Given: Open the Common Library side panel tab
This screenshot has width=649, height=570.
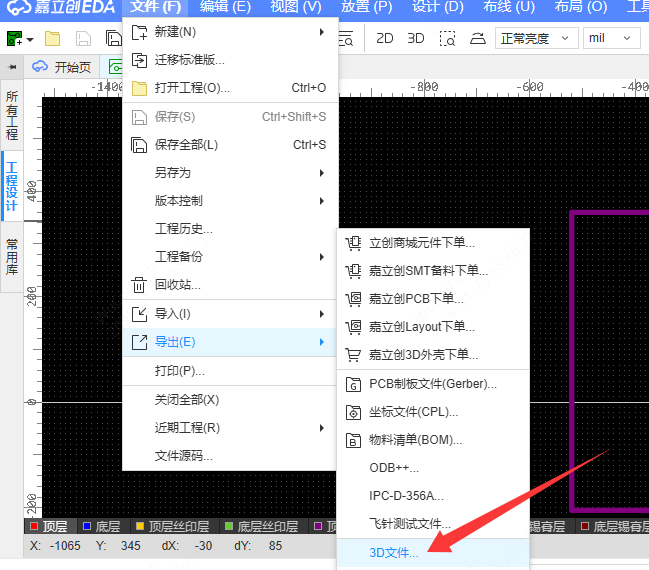Looking at the screenshot, I should pos(12,257).
